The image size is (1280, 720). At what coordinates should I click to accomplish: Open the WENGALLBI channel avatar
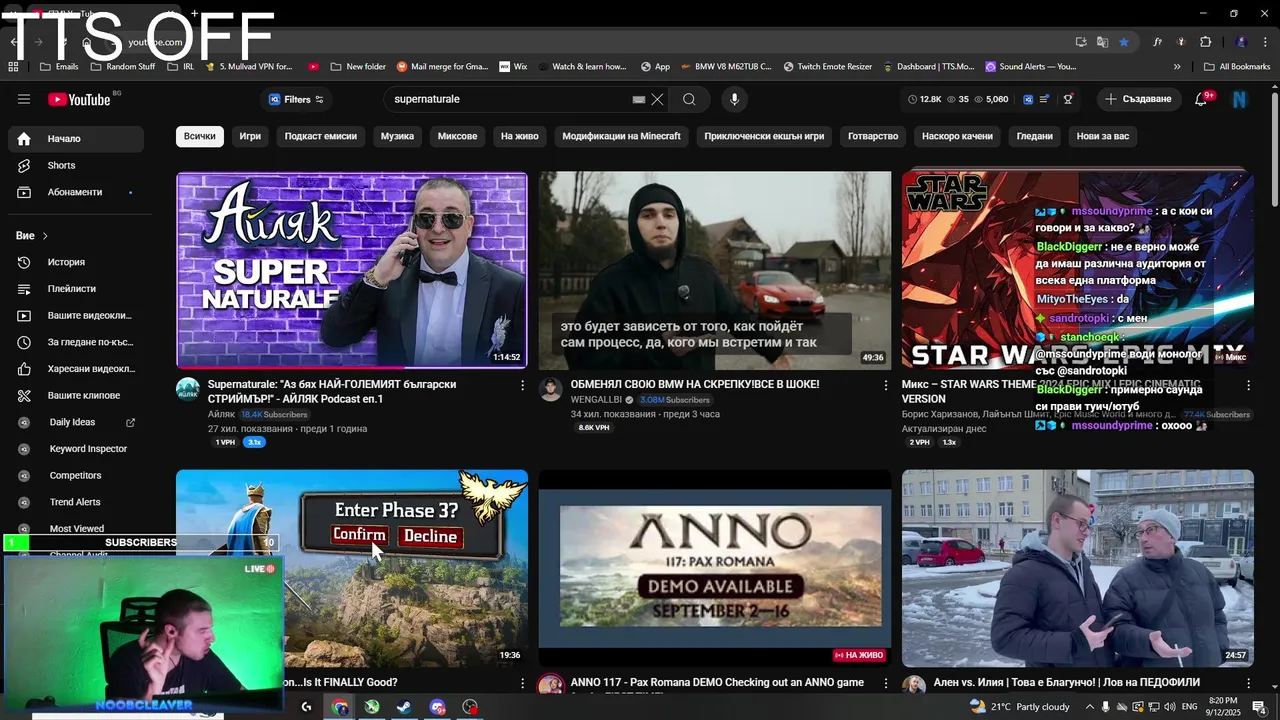pos(551,389)
